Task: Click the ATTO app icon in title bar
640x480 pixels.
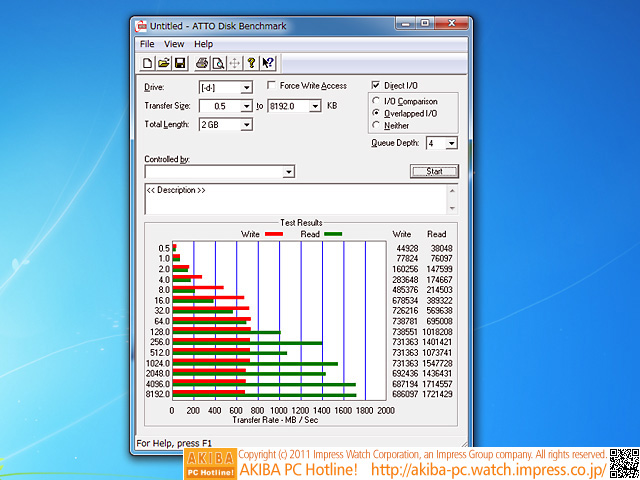Action: [x=142, y=25]
